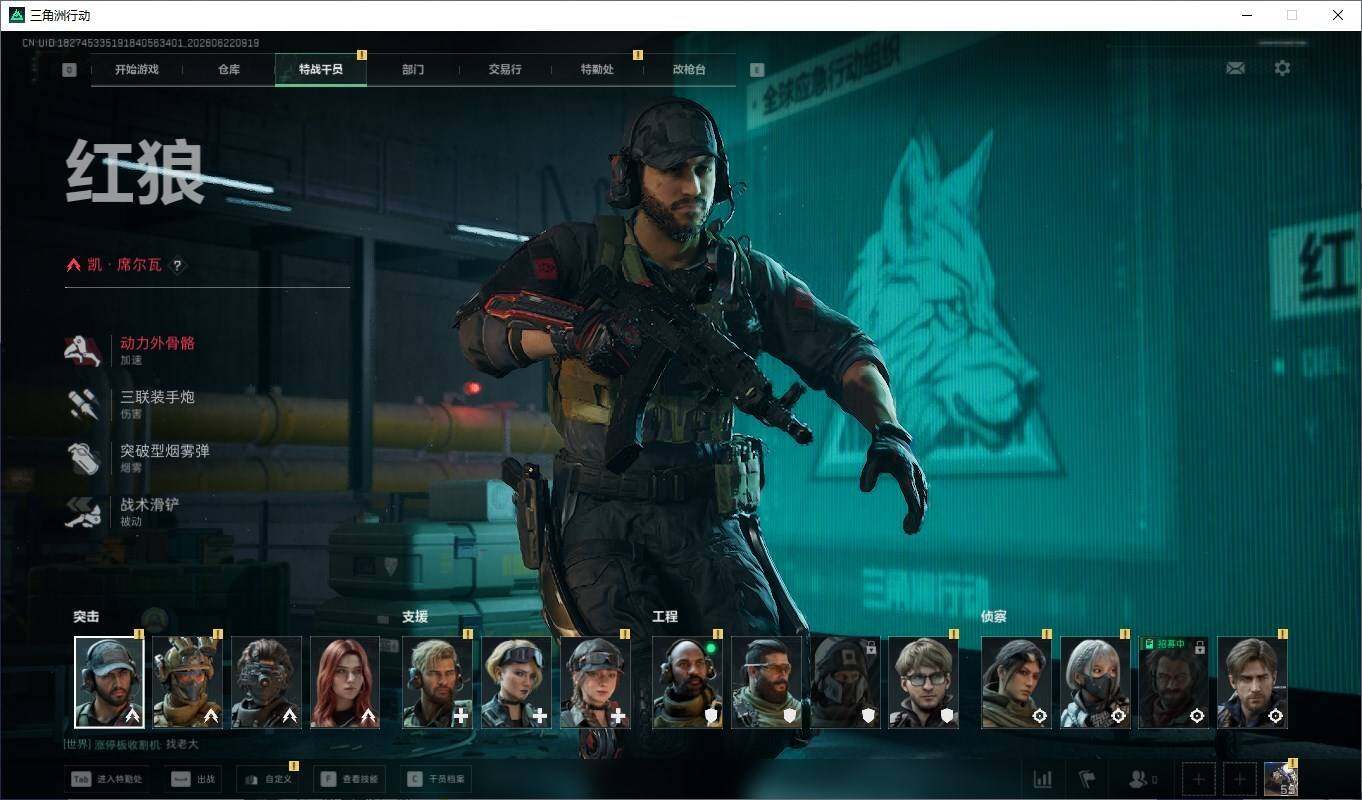
Task: Pick the last 侦察 operator, brown-haired man
Action: click(x=1253, y=682)
